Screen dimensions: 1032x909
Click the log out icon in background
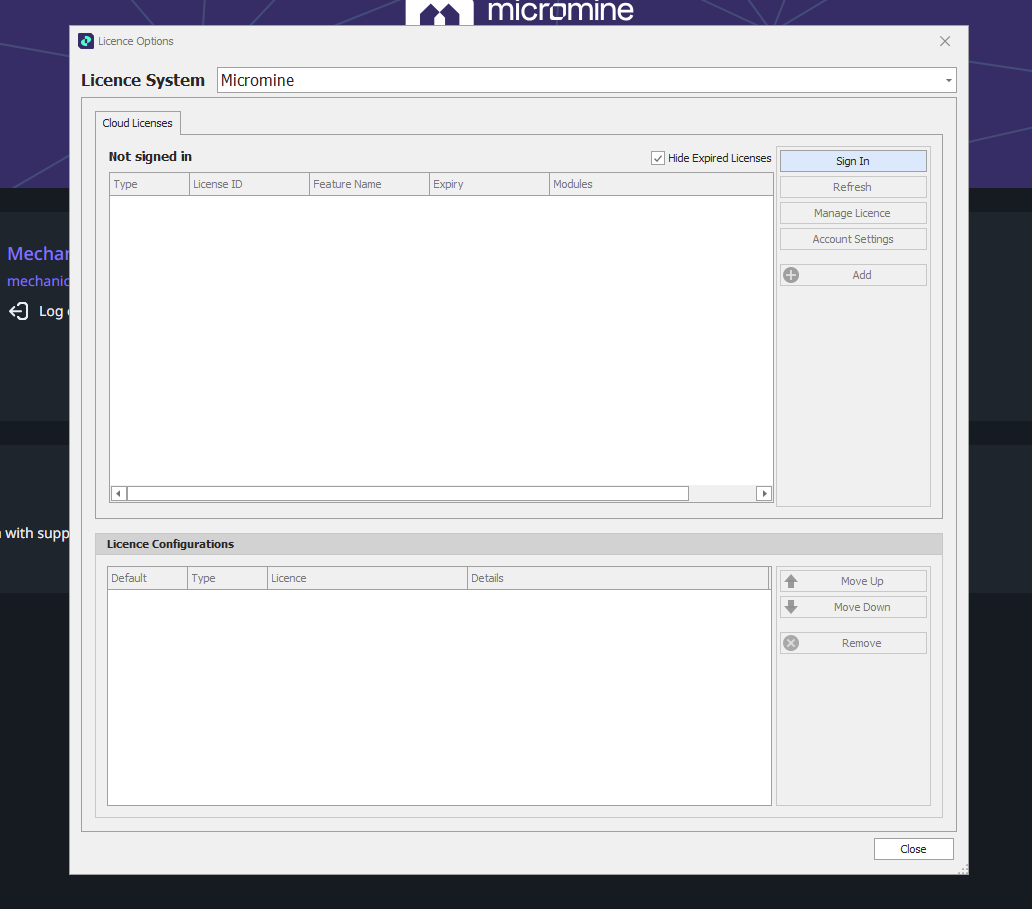pos(18,311)
